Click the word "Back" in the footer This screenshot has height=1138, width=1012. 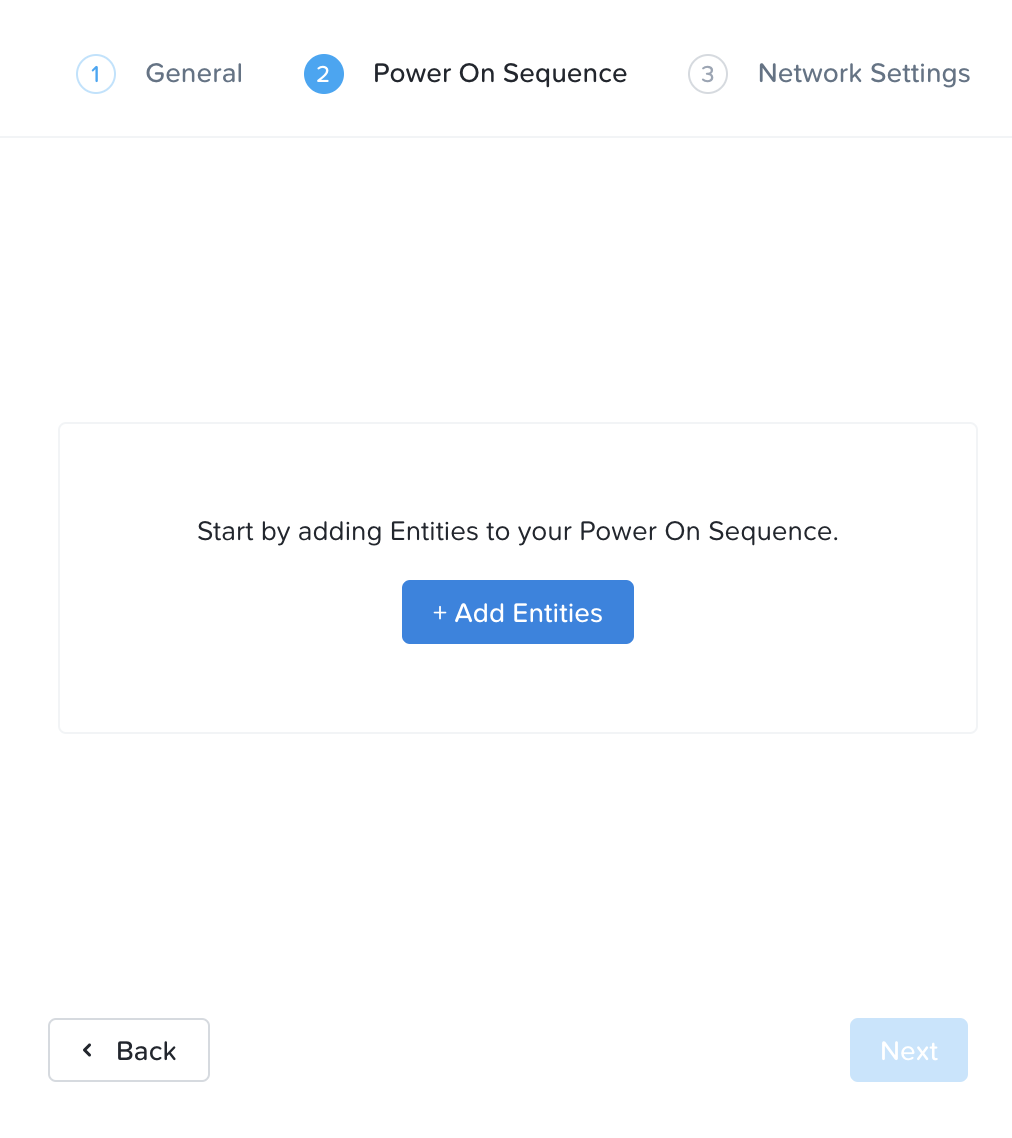pos(146,1051)
